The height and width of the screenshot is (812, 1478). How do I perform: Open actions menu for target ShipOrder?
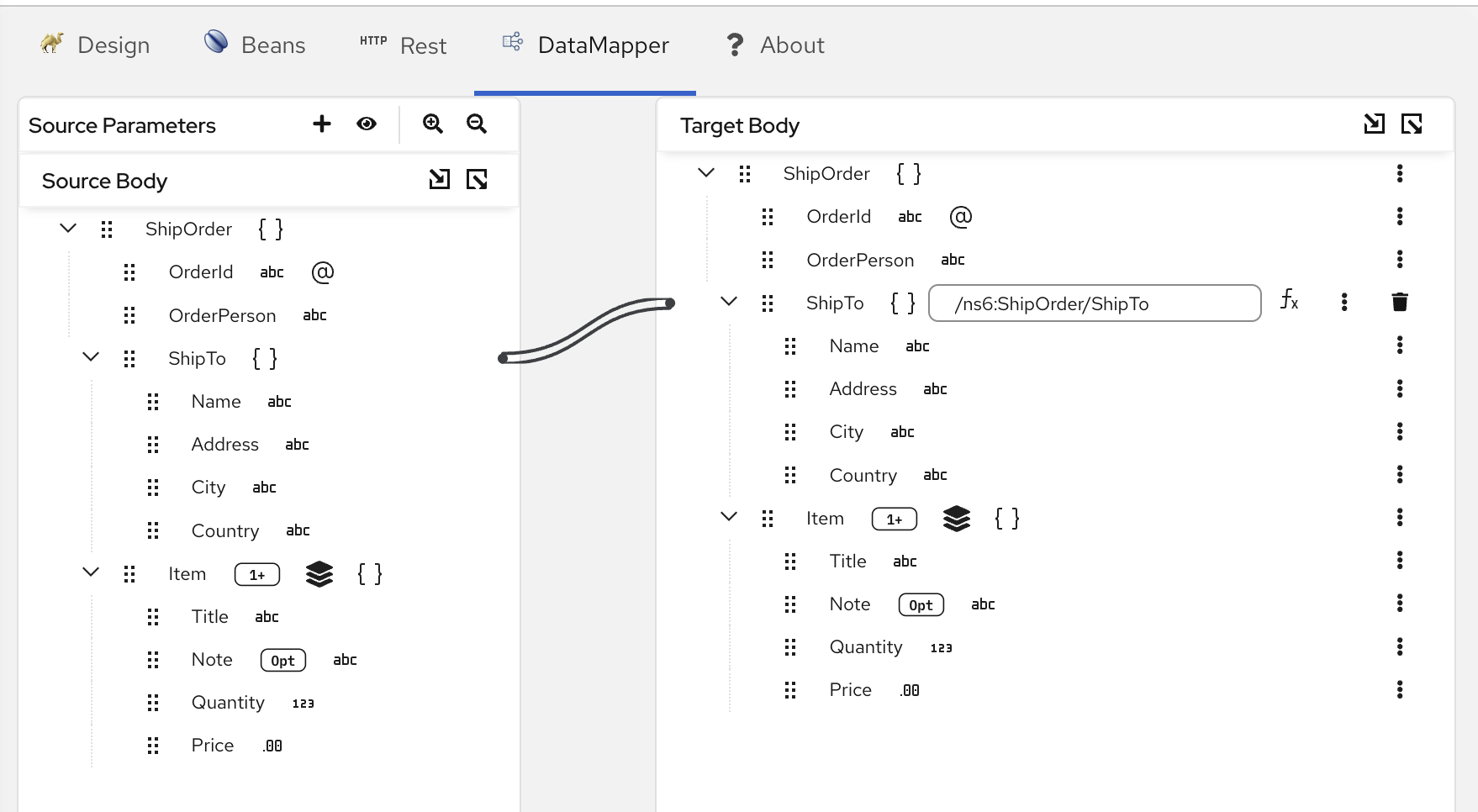pyautogui.click(x=1400, y=173)
